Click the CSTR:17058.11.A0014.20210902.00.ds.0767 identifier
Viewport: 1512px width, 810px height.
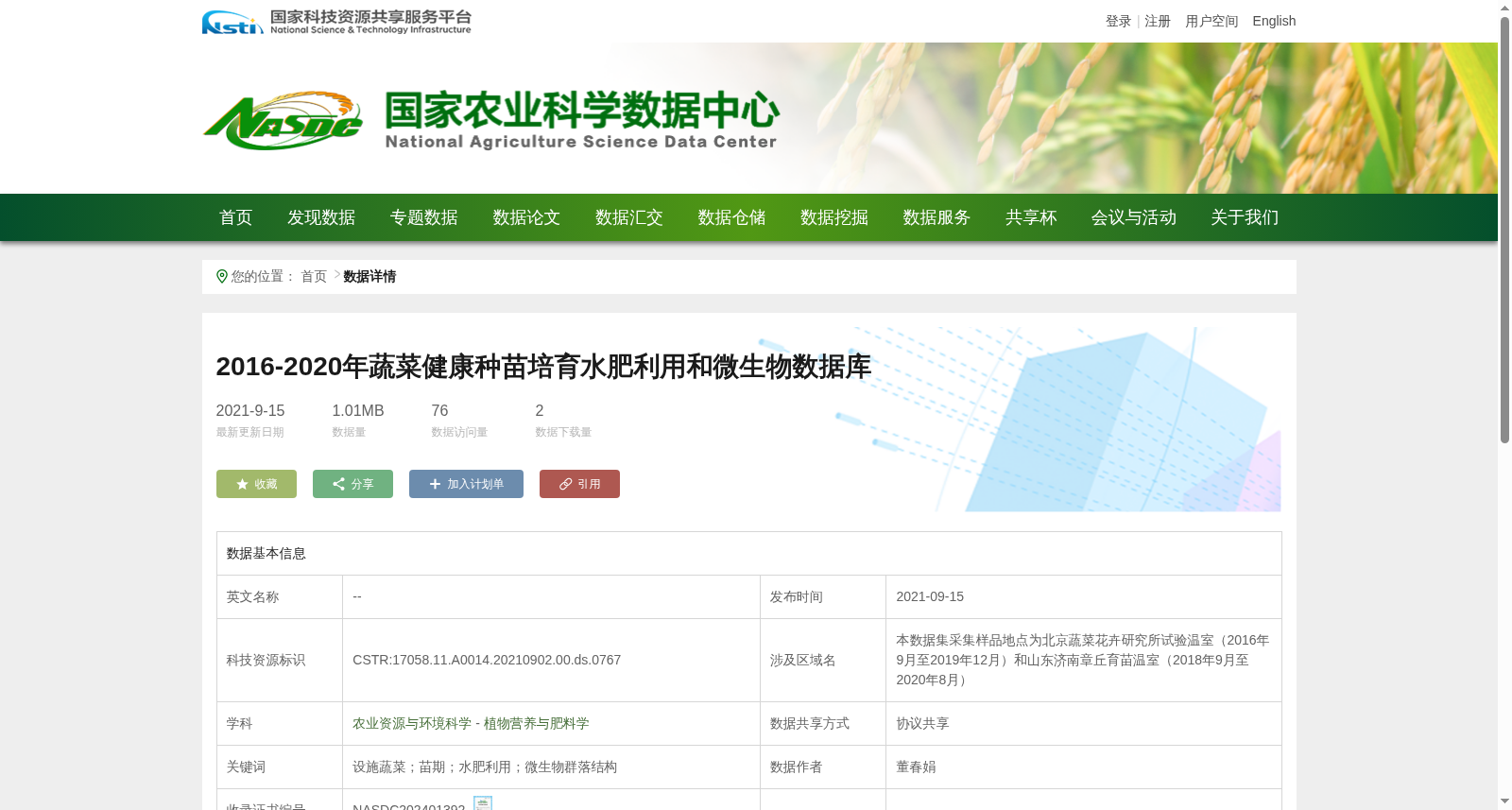pyautogui.click(x=487, y=660)
